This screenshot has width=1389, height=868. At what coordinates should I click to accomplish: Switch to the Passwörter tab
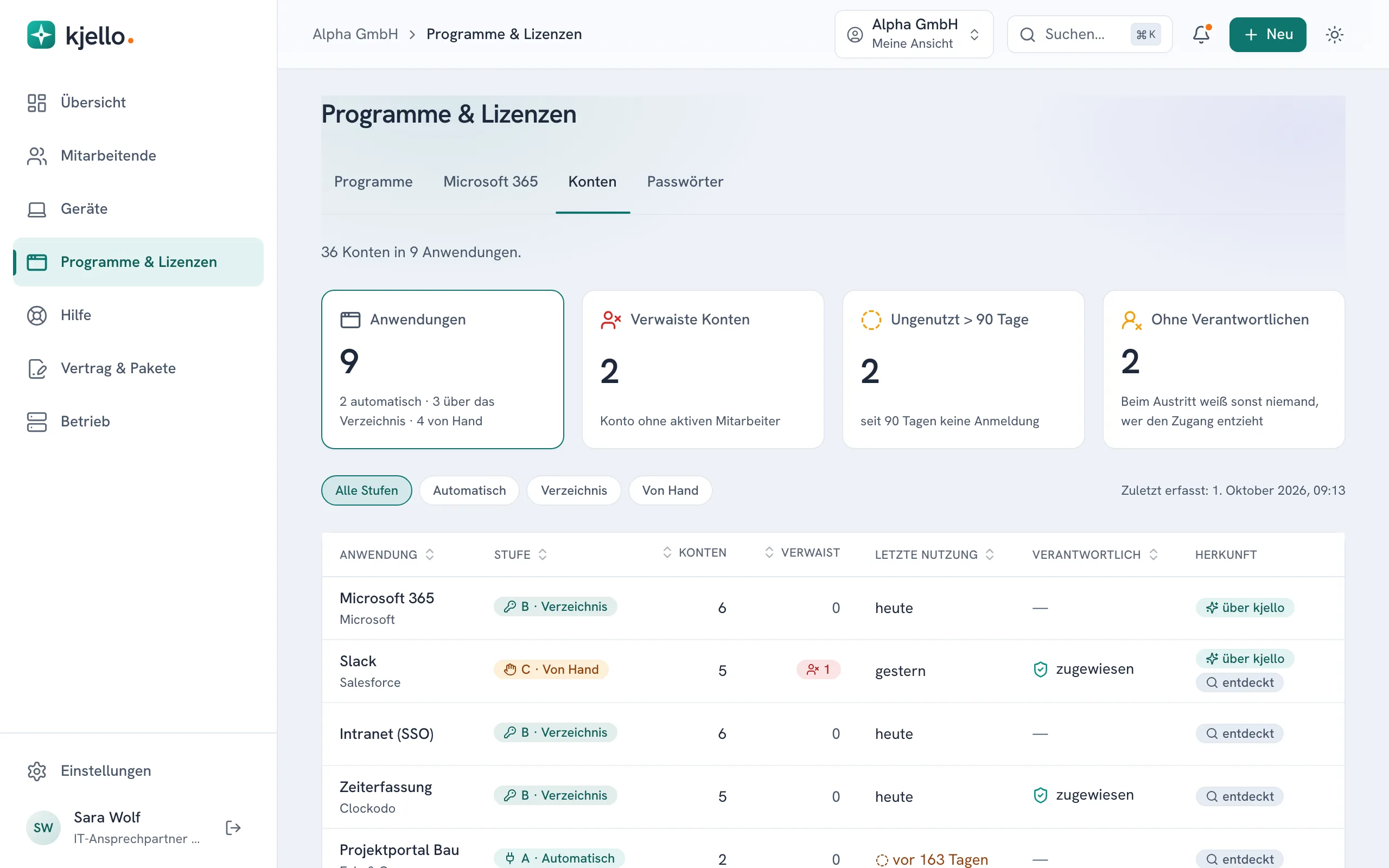(x=685, y=182)
